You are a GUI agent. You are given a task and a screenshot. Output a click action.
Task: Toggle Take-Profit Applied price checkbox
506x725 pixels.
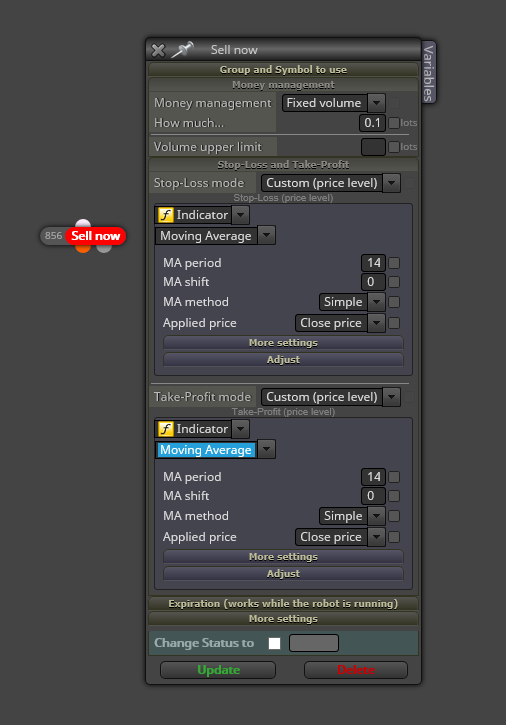394,537
